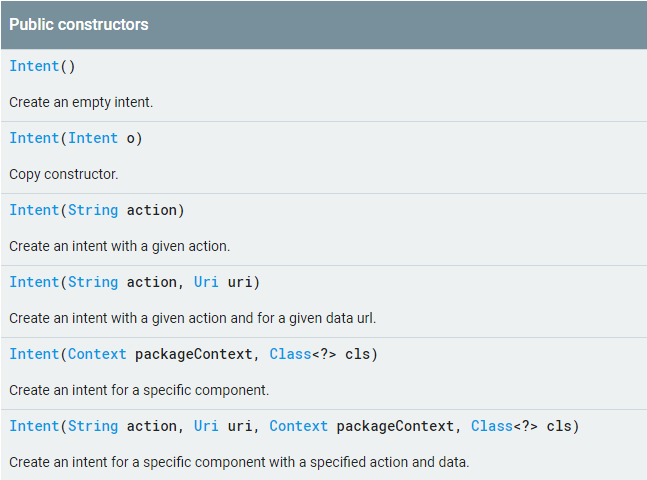Click the 'Public constructors' table header
The height and width of the screenshot is (480, 647).
pos(79,24)
